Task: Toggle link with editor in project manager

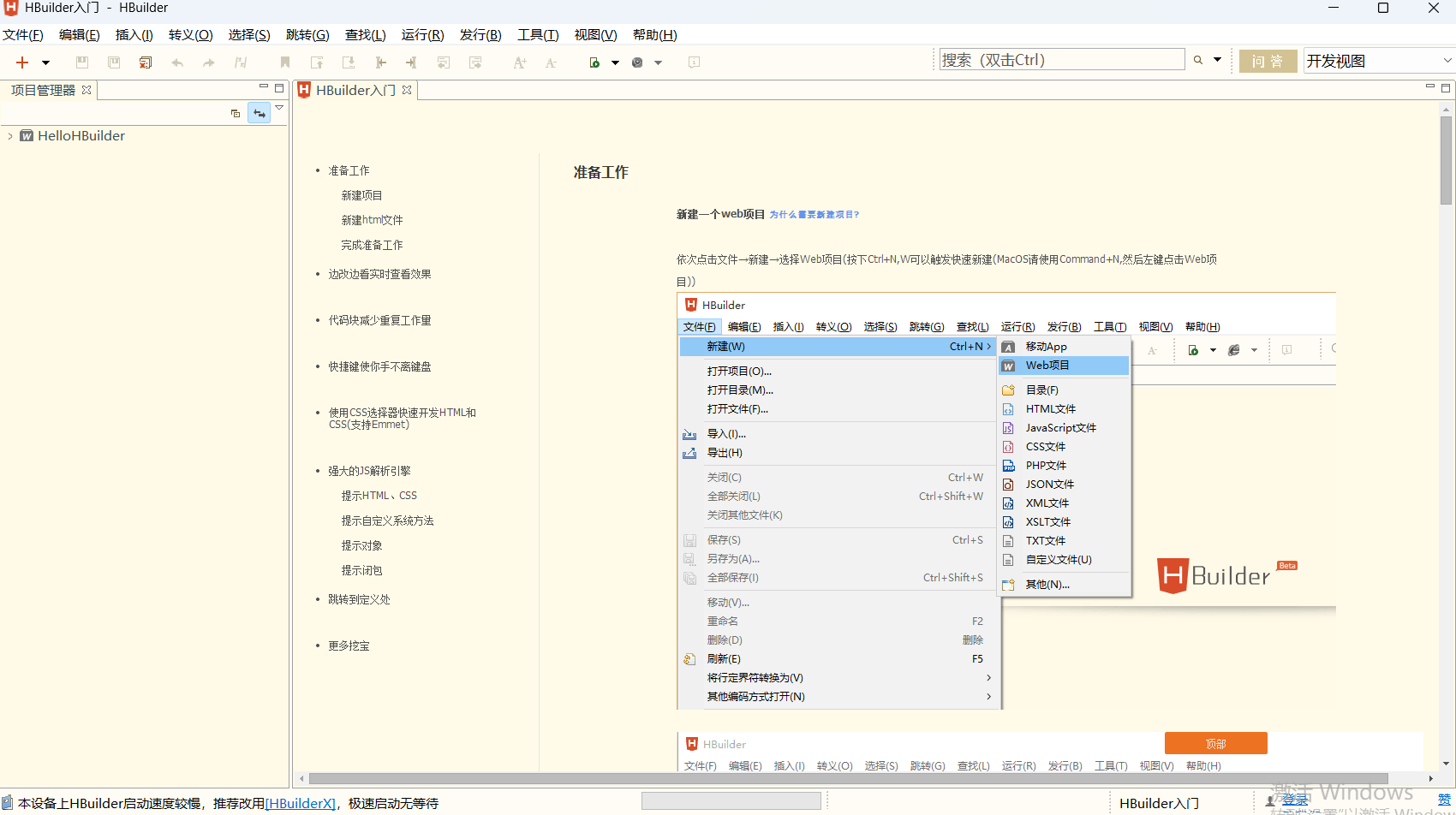Action: pos(259,113)
